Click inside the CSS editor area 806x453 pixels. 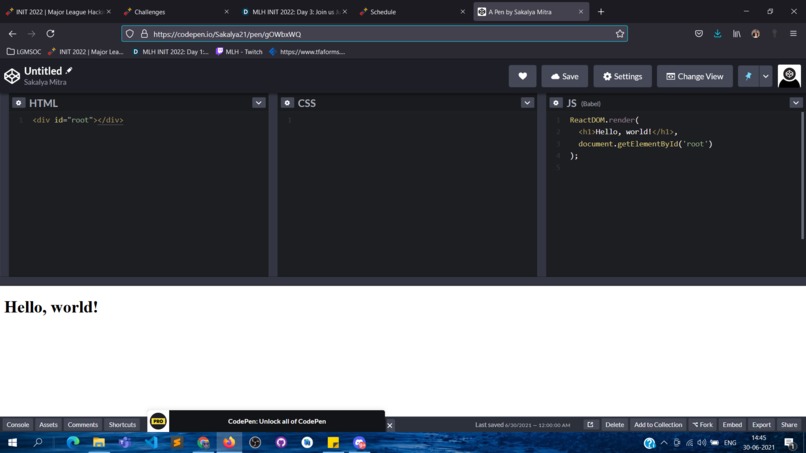point(407,193)
